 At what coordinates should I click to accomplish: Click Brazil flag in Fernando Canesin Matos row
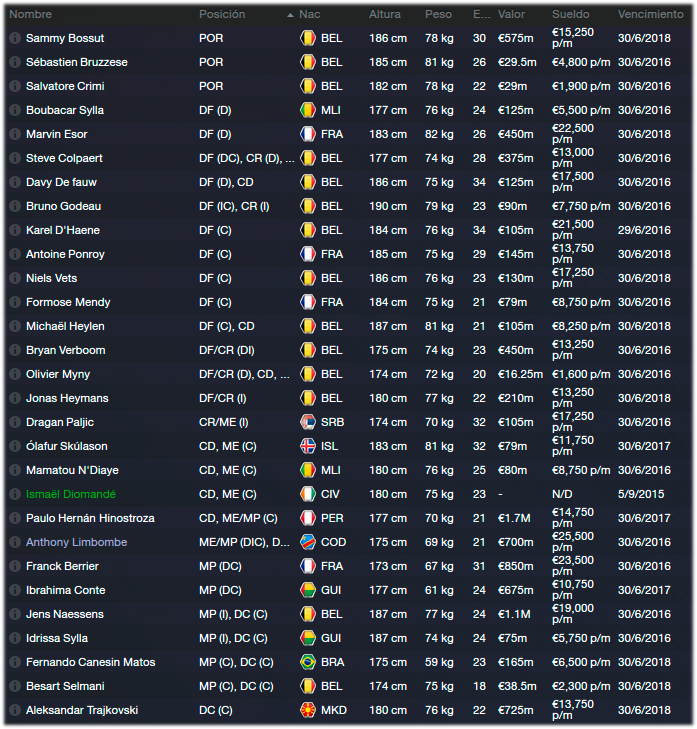pos(308,663)
